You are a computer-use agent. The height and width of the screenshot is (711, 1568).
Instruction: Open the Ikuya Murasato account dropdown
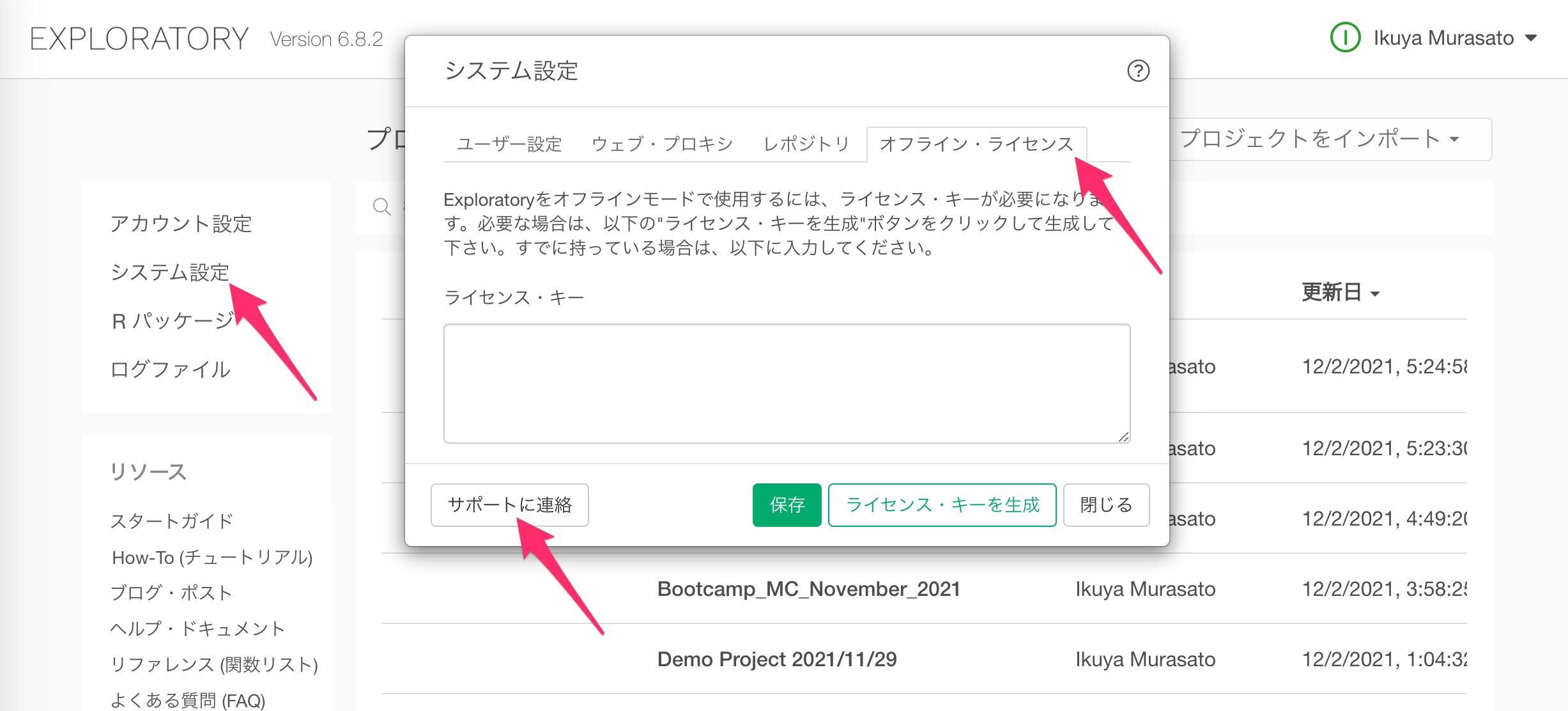coord(1455,38)
